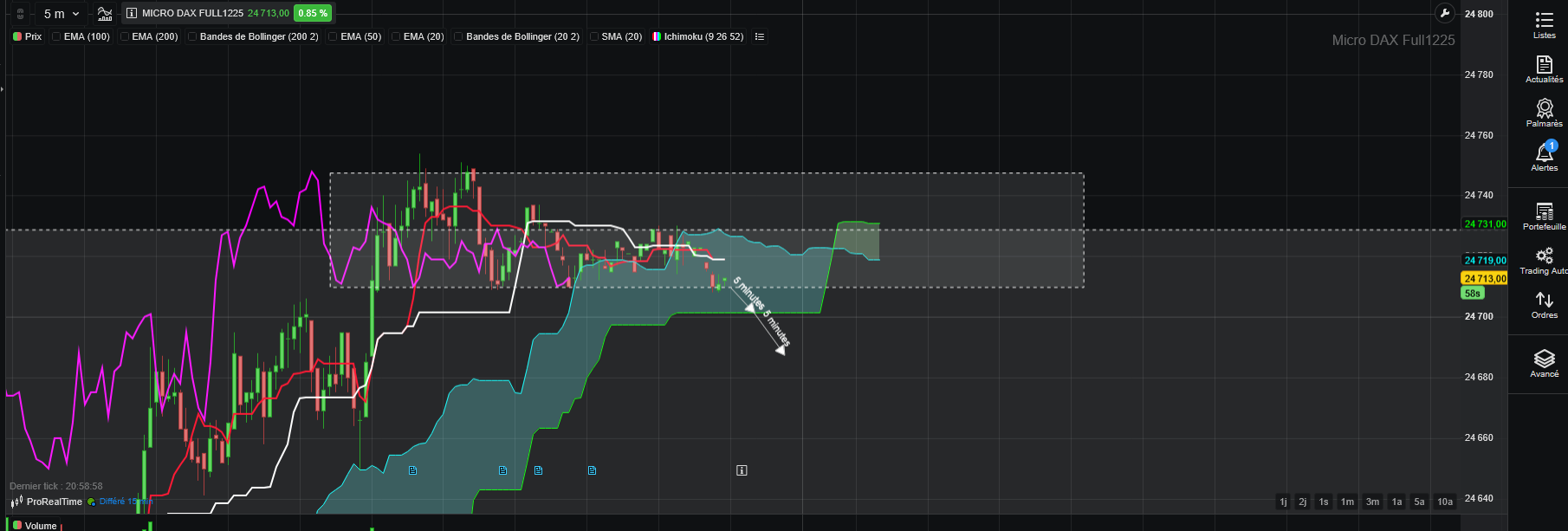Open the Alertes bell panel
This screenshot has height=531, width=1568.
[1545, 156]
